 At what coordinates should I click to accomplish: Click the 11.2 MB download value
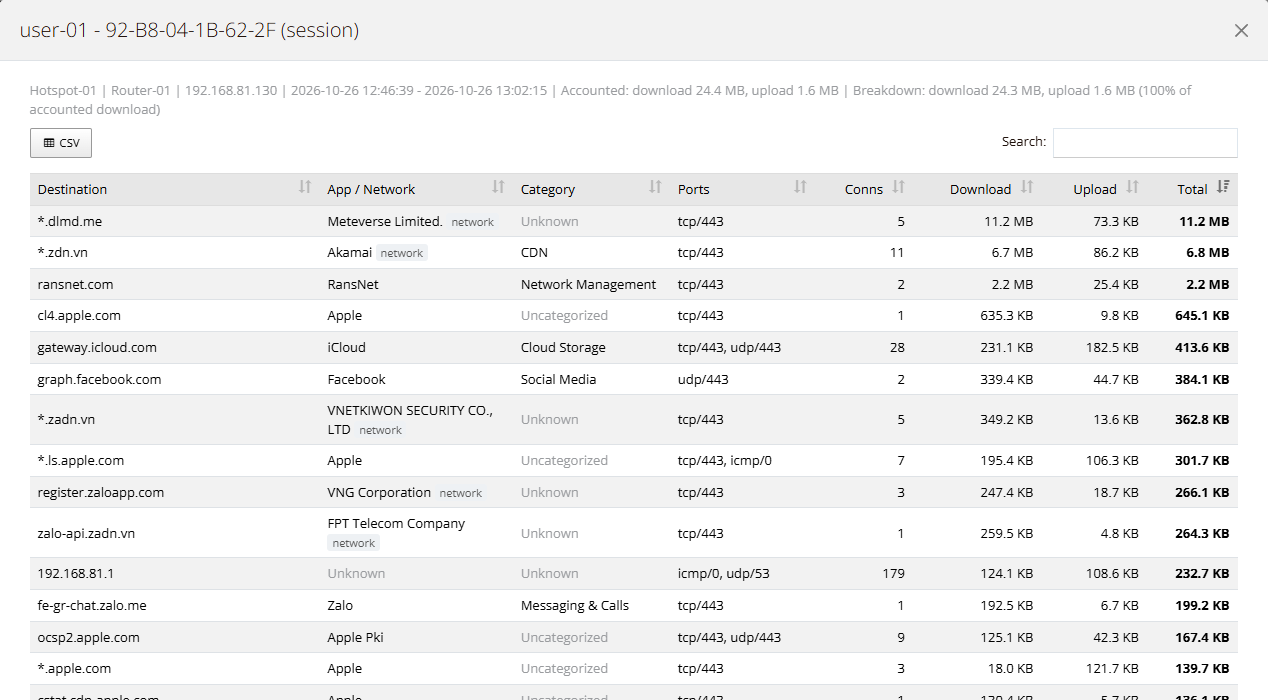(x=1008, y=221)
